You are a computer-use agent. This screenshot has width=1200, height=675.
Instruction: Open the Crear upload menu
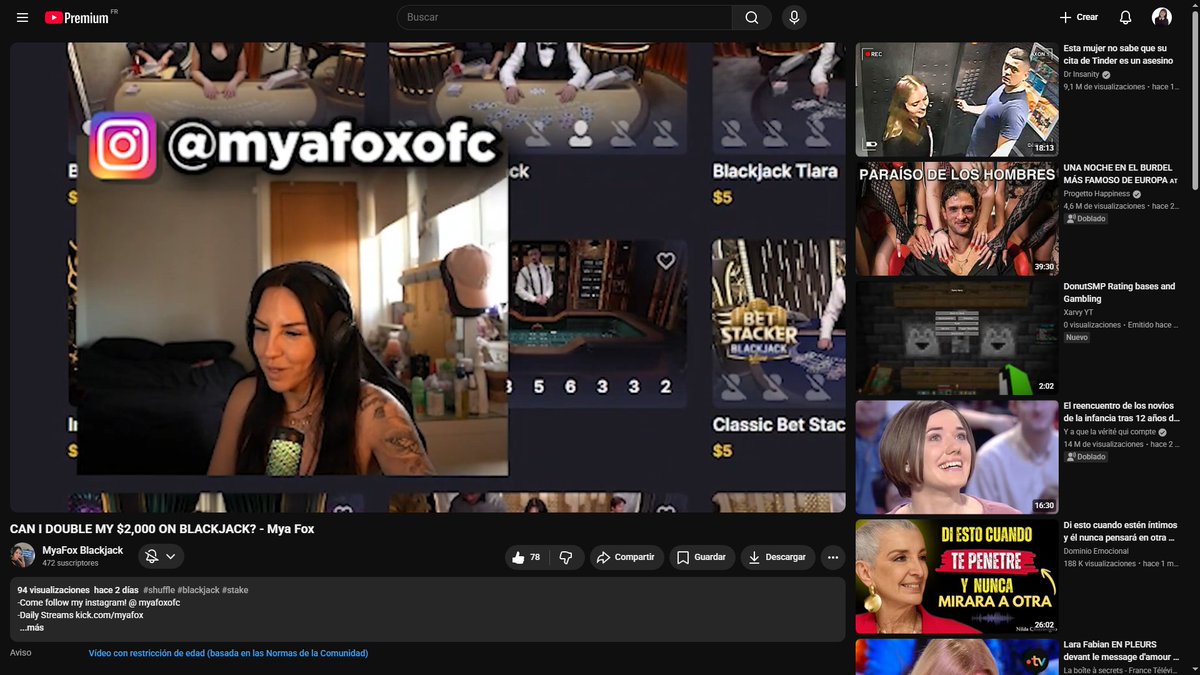tap(1079, 17)
